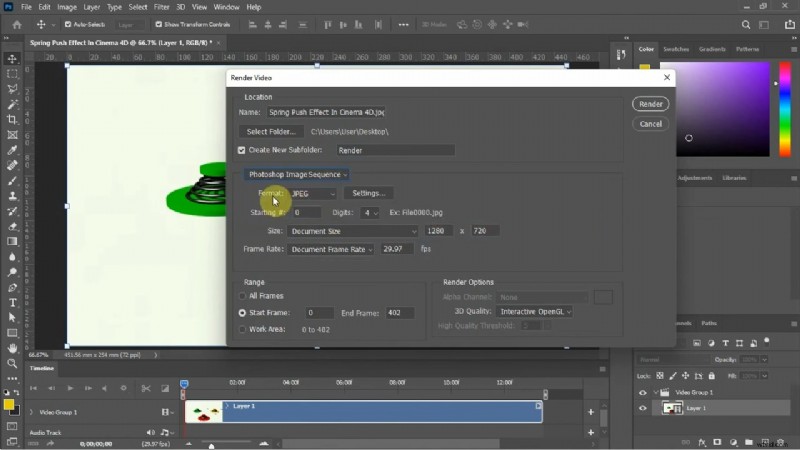Select the Eyedropper tool
This screenshot has width=800, height=450.
click(x=12, y=150)
